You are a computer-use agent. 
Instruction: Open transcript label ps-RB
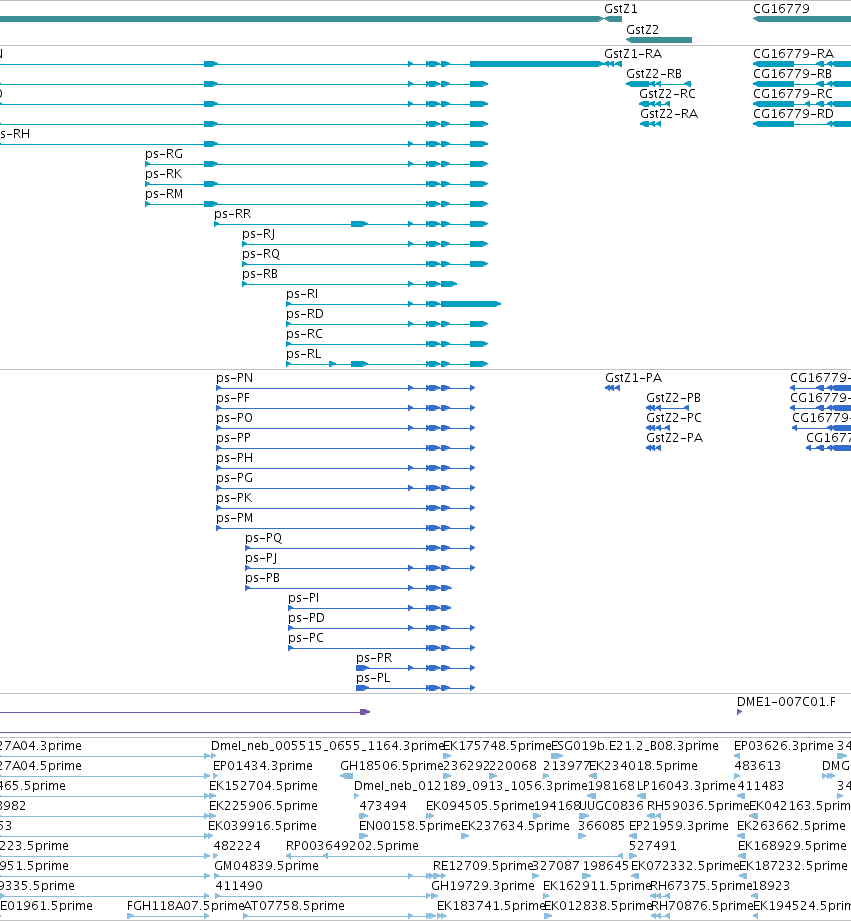(260, 273)
